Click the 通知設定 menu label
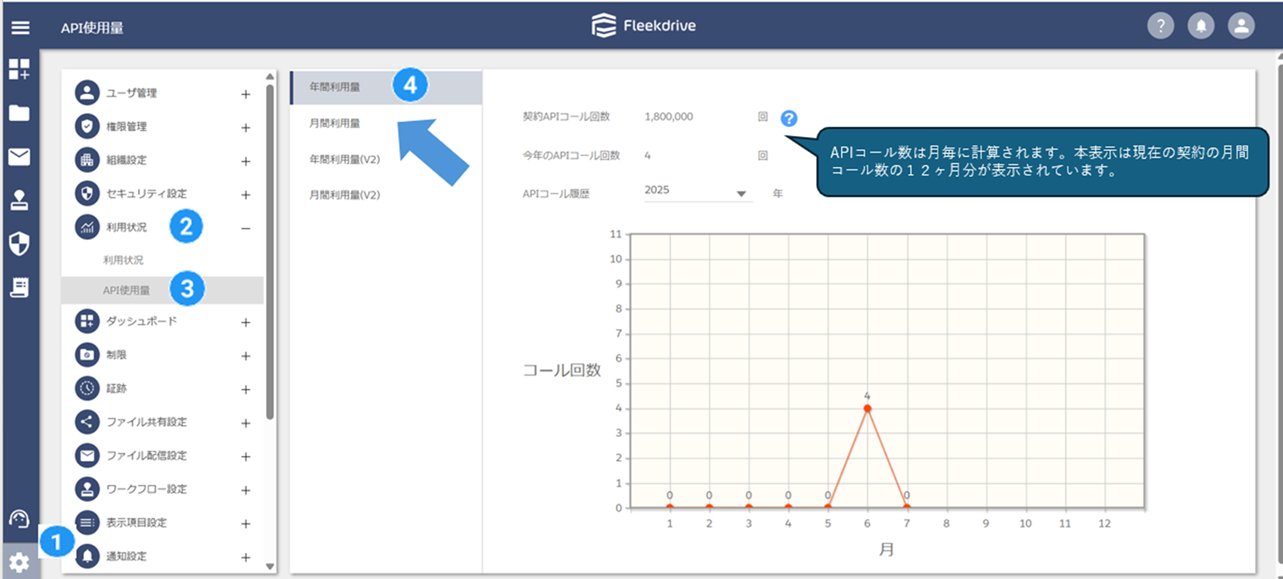 (x=127, y=556)
